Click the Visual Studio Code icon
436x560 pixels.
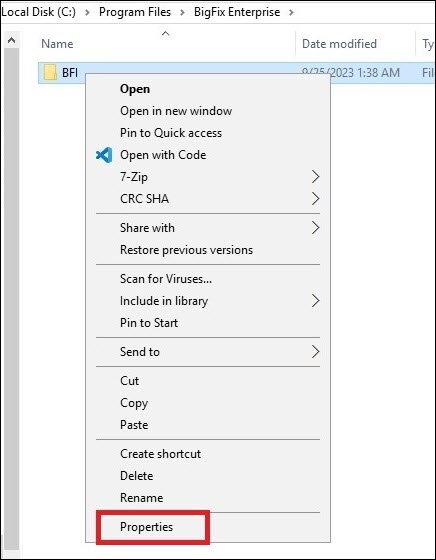[104, 155]
